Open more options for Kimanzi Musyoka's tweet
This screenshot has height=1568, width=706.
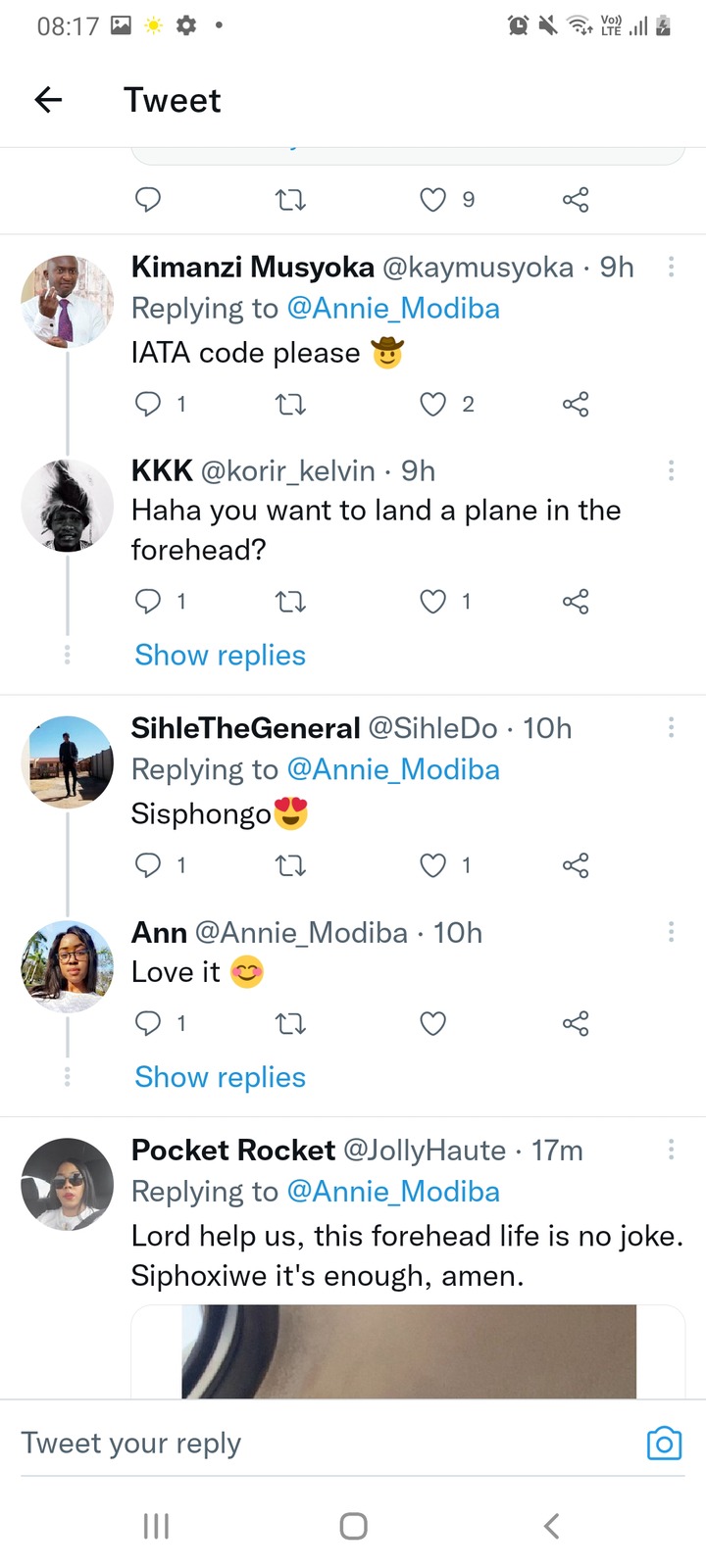coord(671,267)
